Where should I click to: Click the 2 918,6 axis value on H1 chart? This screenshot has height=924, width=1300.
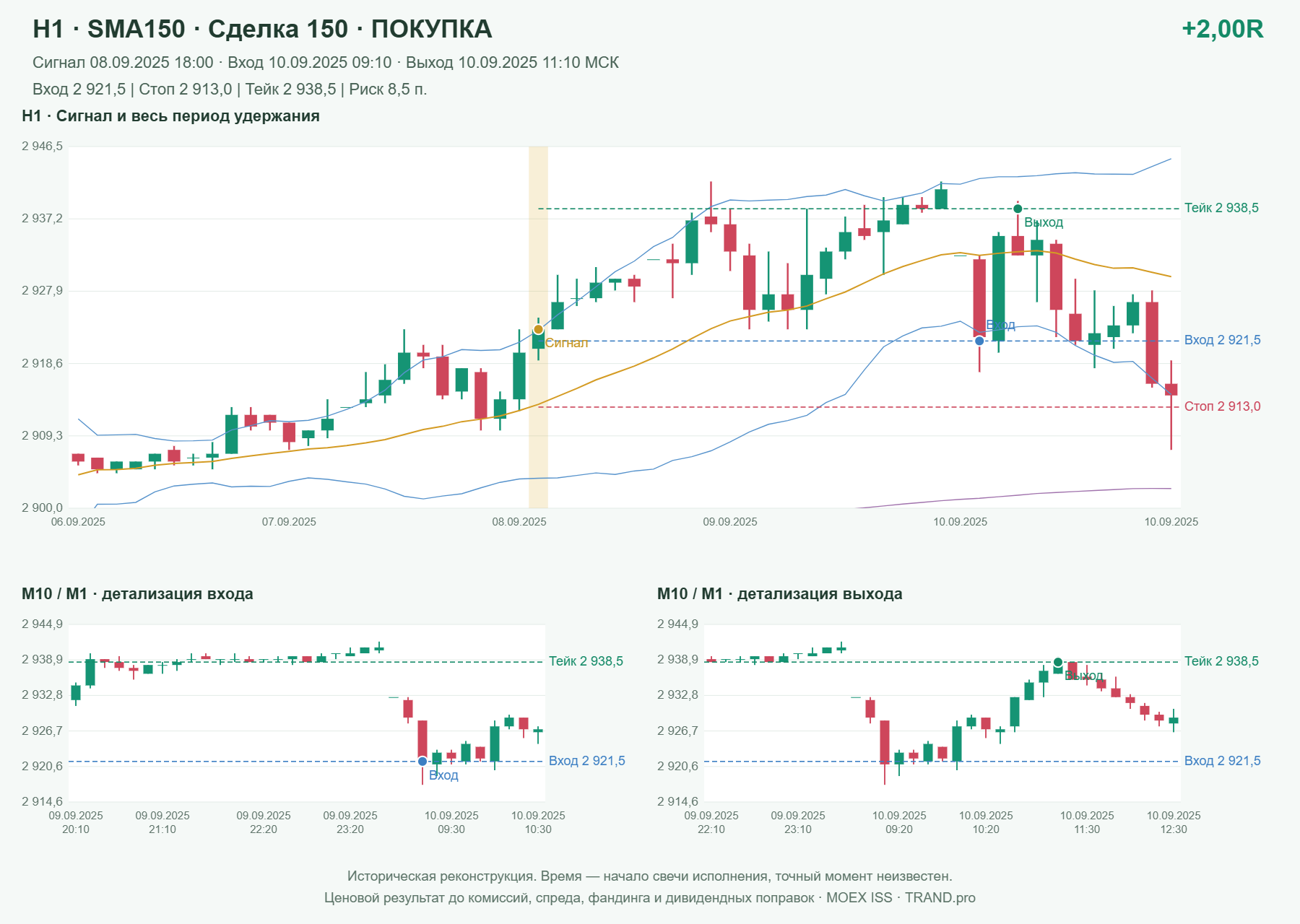tap(42, 363)
